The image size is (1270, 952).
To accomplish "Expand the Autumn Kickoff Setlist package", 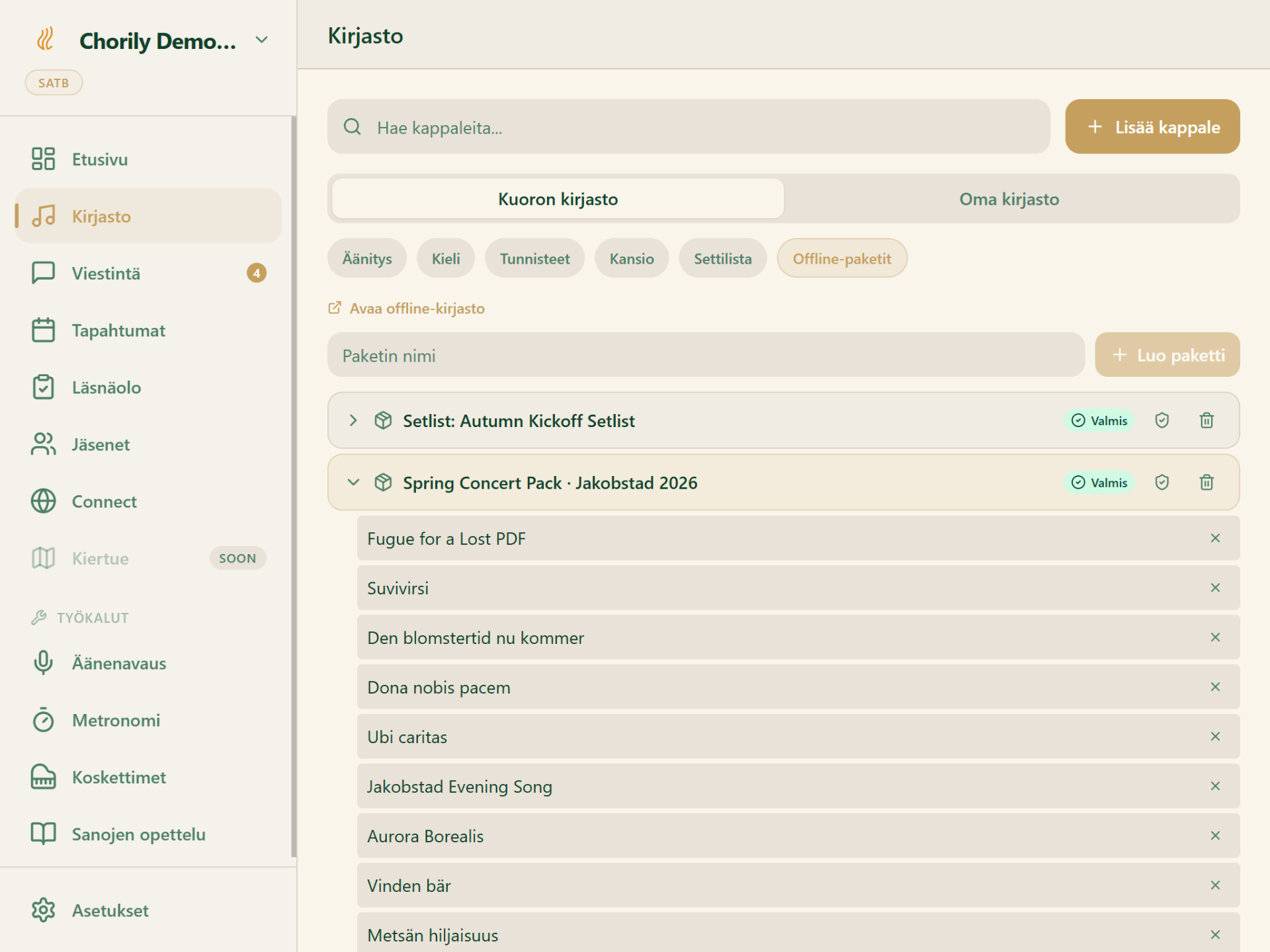I will (x=353, y=420).
